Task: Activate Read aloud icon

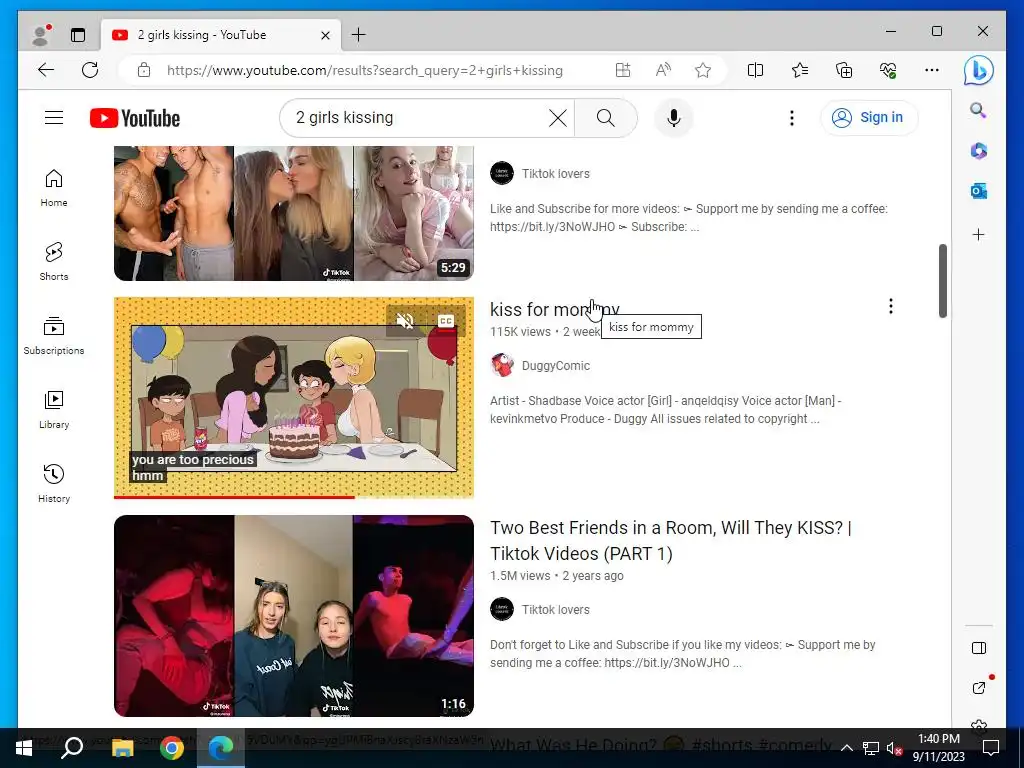Action: 663,71
